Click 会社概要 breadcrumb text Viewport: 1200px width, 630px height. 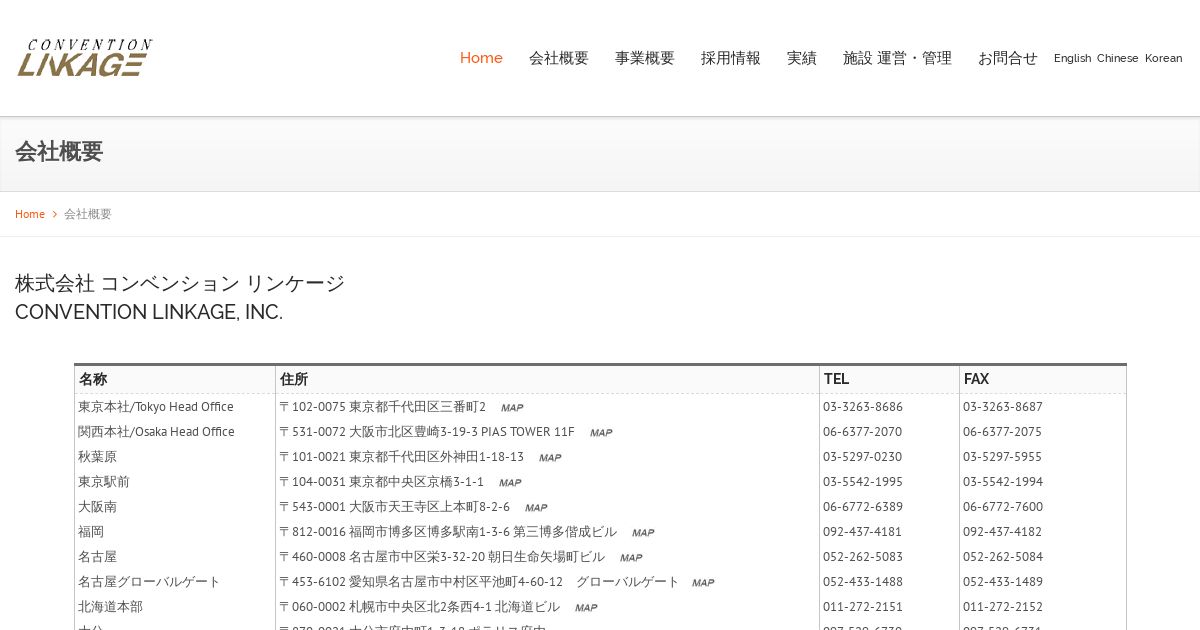click(88, 214)
